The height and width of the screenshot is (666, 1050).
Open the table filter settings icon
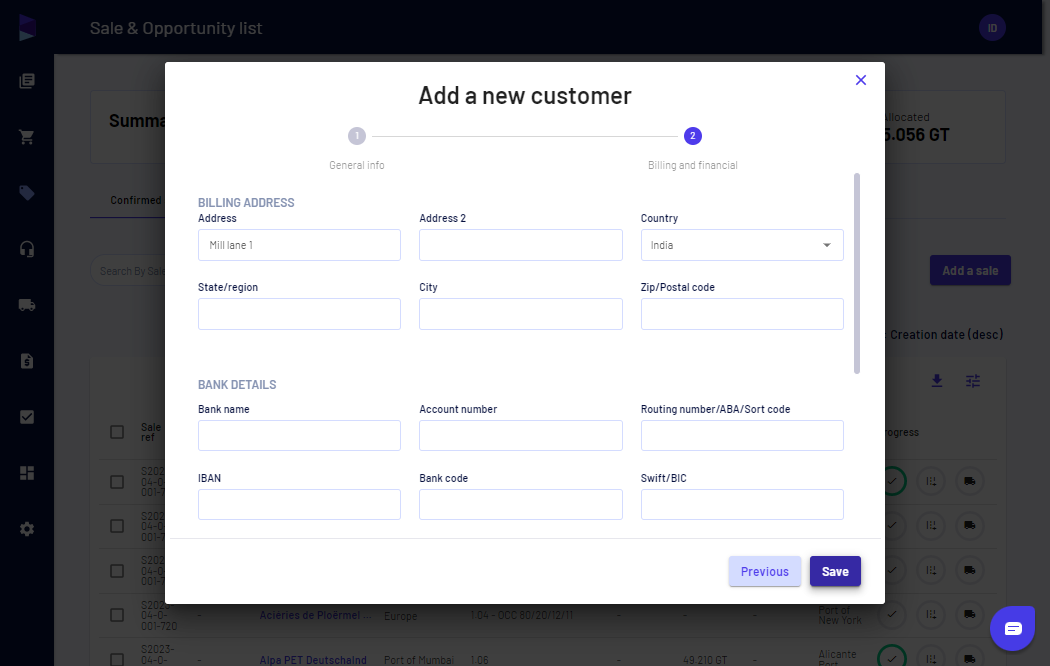tap(972, 381)
